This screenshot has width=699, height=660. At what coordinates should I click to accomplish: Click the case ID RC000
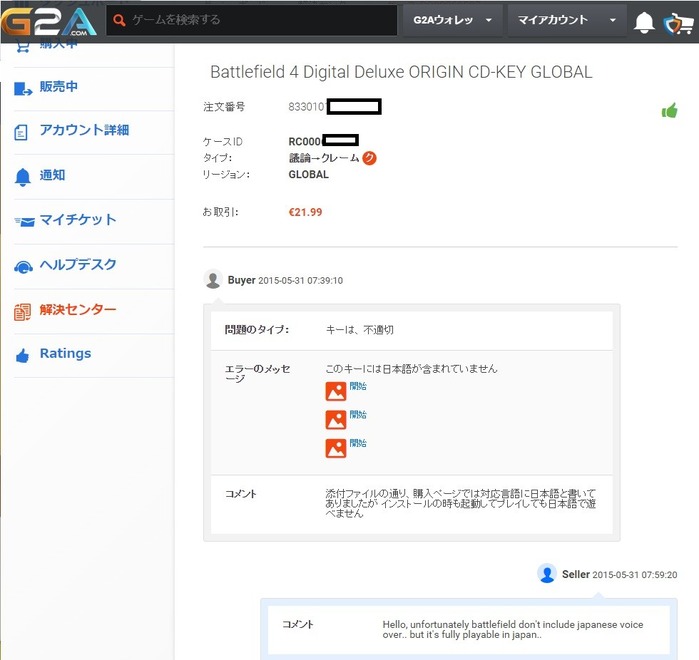[305, 141]
